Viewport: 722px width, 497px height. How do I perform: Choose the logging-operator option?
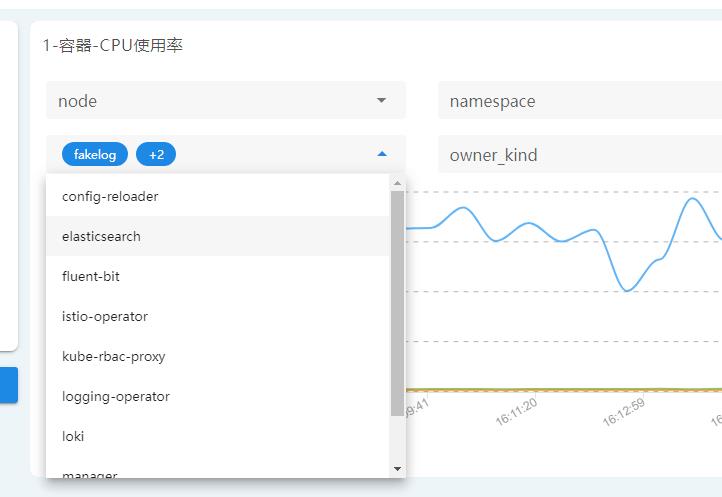pos(116,397)
